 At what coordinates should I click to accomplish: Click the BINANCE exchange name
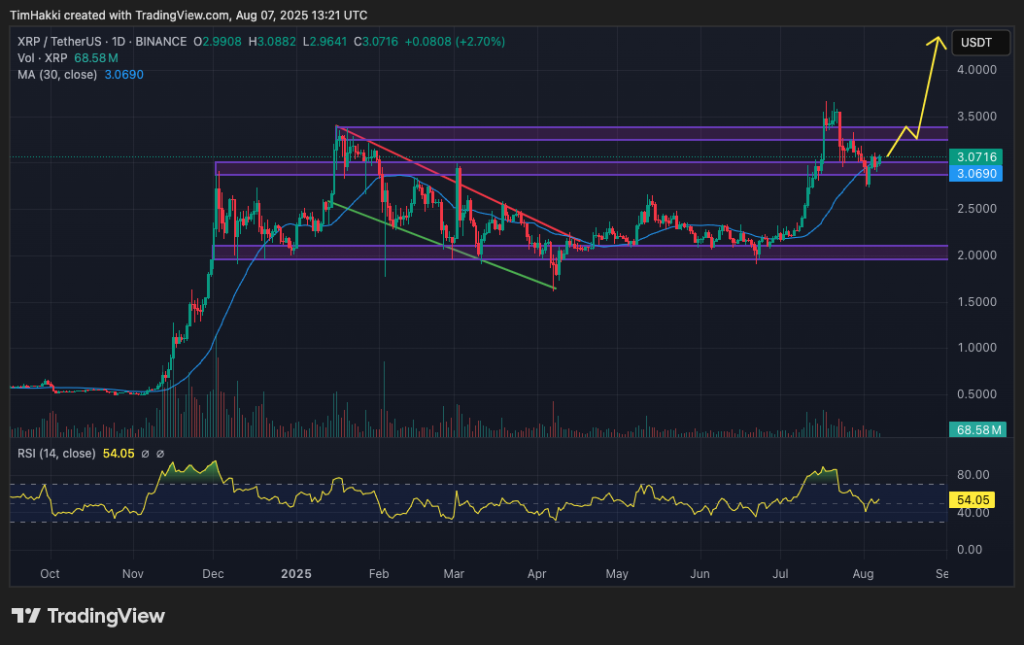[160, 41]
